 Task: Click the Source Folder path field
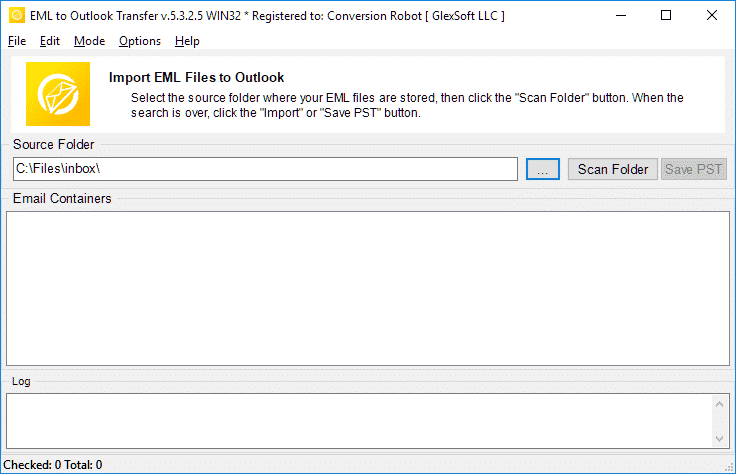(x=265, y=169)
